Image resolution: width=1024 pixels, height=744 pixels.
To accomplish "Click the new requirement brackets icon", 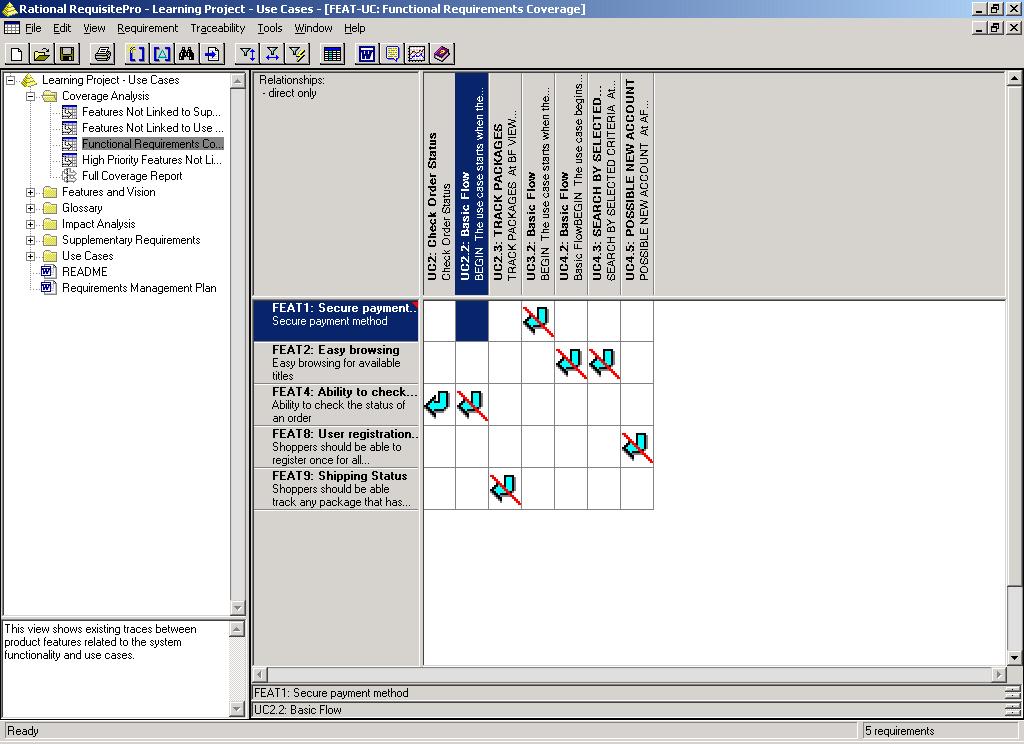I will (x=136, y=54).
